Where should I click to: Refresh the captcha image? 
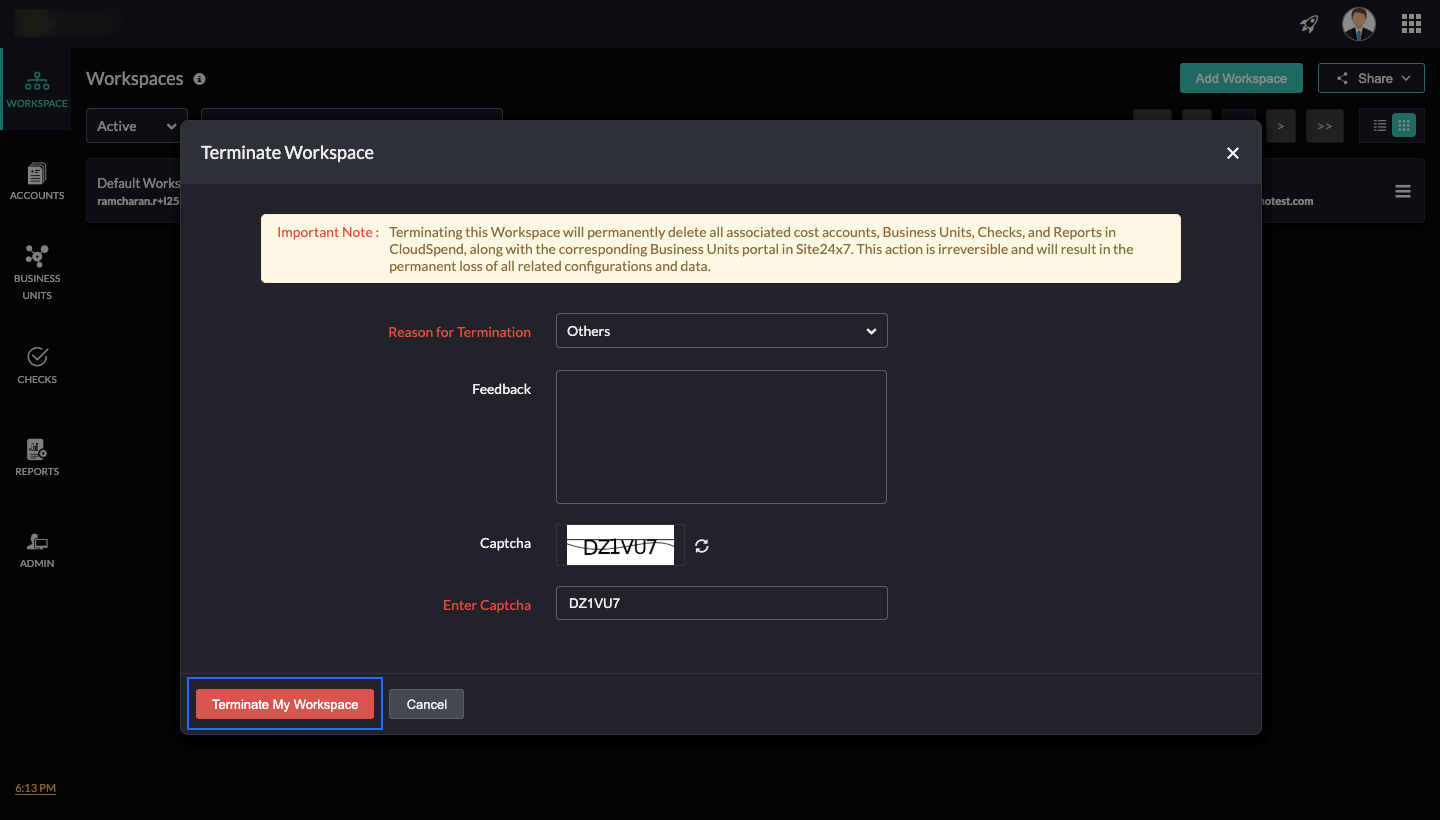pyautogui.click(x=701, y=546)
